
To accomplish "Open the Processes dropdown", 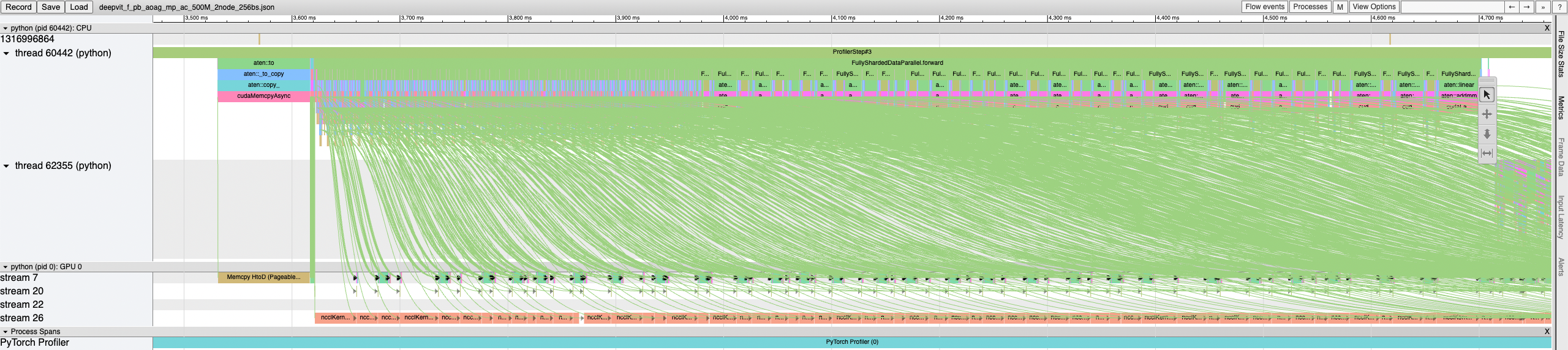I will 1310,7.
